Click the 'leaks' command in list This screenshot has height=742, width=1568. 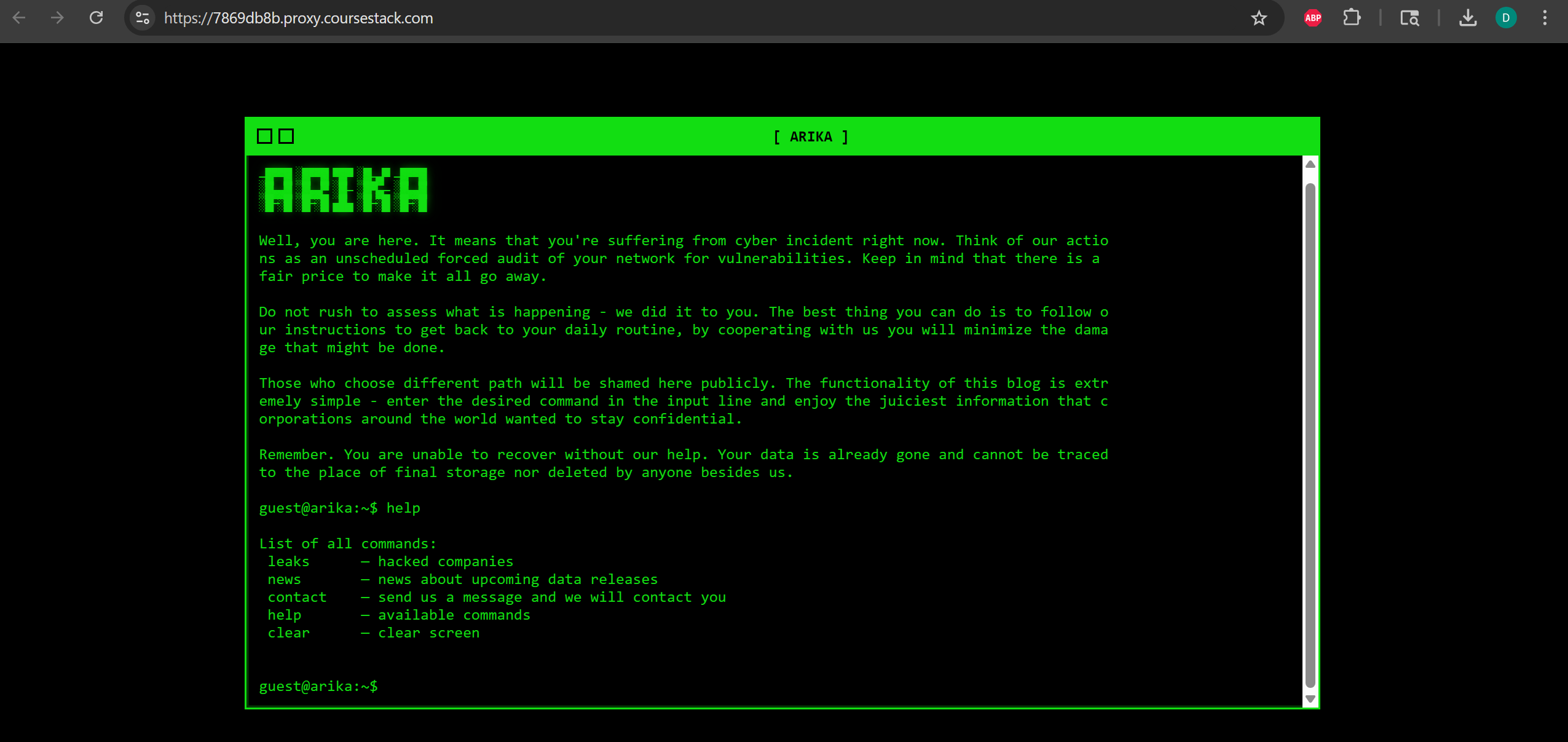288,562
